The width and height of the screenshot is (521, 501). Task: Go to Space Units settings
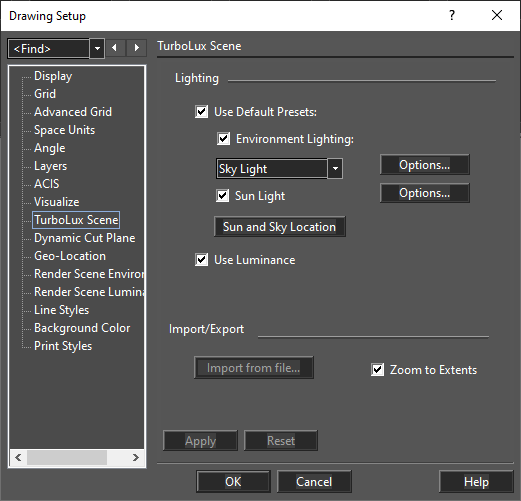point(64,130)
